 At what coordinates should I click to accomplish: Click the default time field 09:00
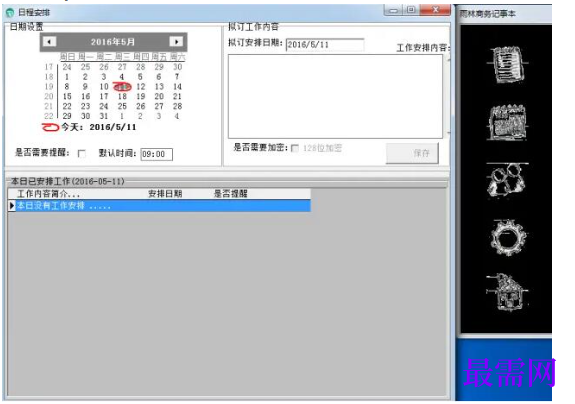click(157, 154)
